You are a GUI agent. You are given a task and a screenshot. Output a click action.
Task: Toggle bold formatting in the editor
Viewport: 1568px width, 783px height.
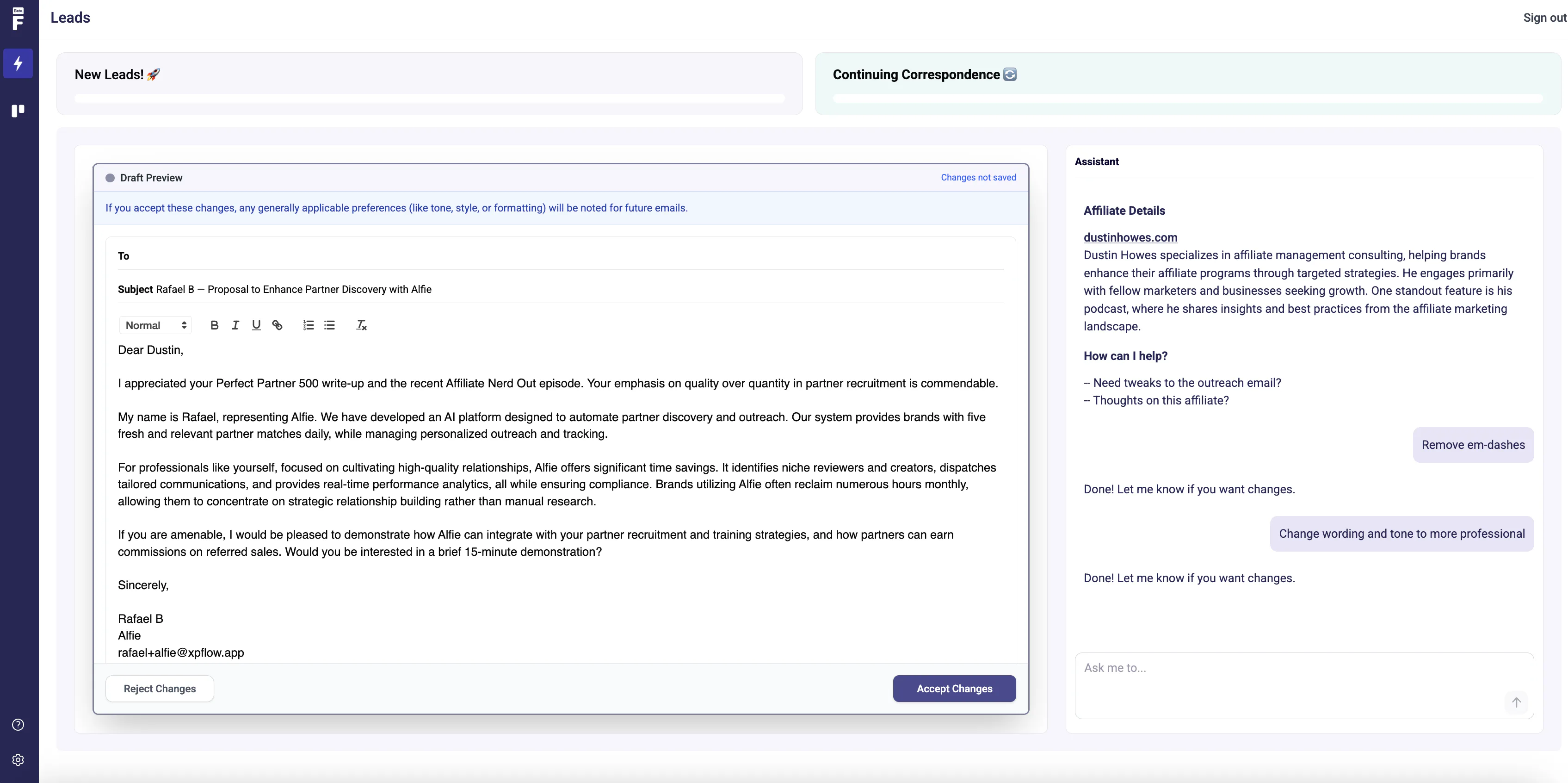(x=214, y=325)
